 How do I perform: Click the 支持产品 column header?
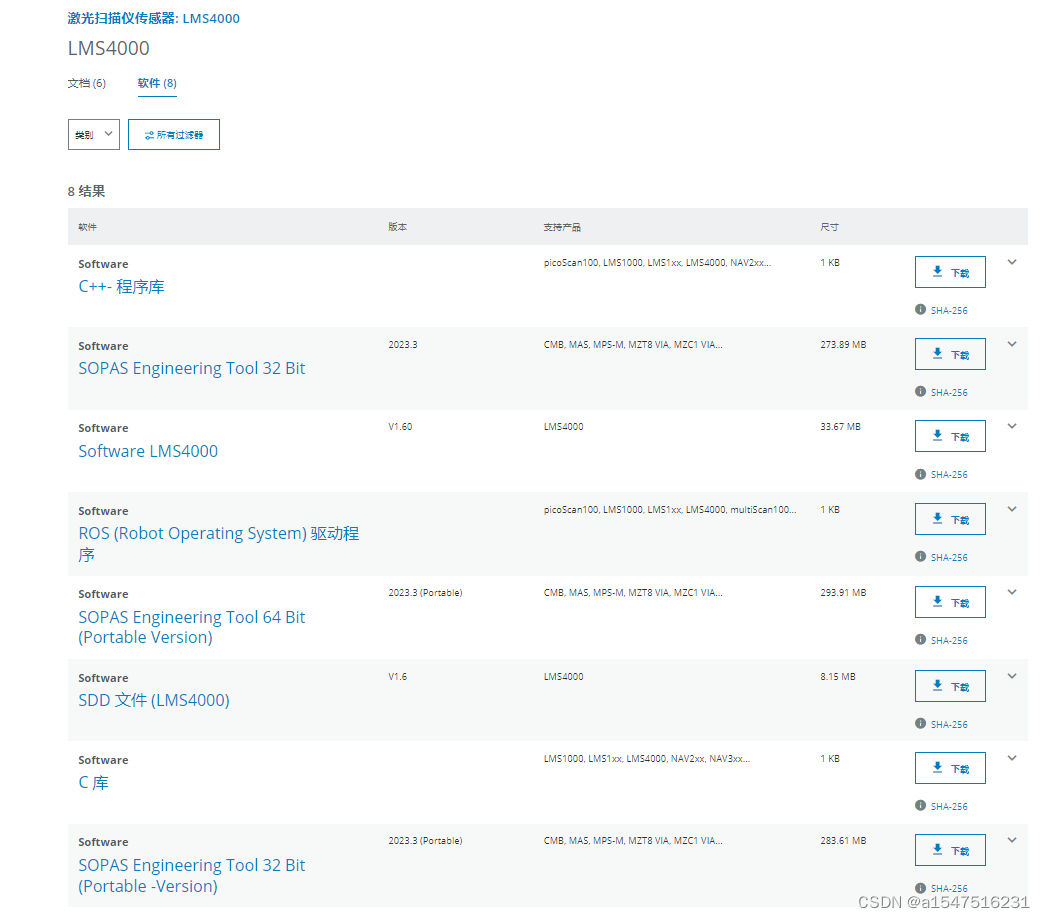(x=562, y=227)
